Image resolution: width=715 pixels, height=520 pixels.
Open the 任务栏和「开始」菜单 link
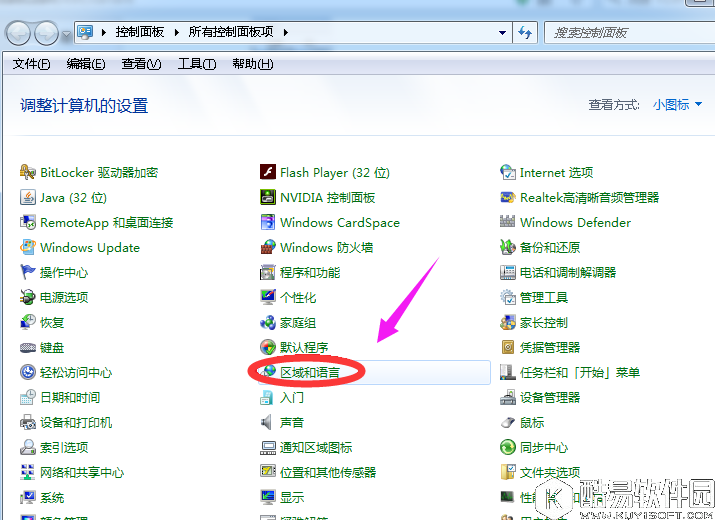click(x=580, y=372)
